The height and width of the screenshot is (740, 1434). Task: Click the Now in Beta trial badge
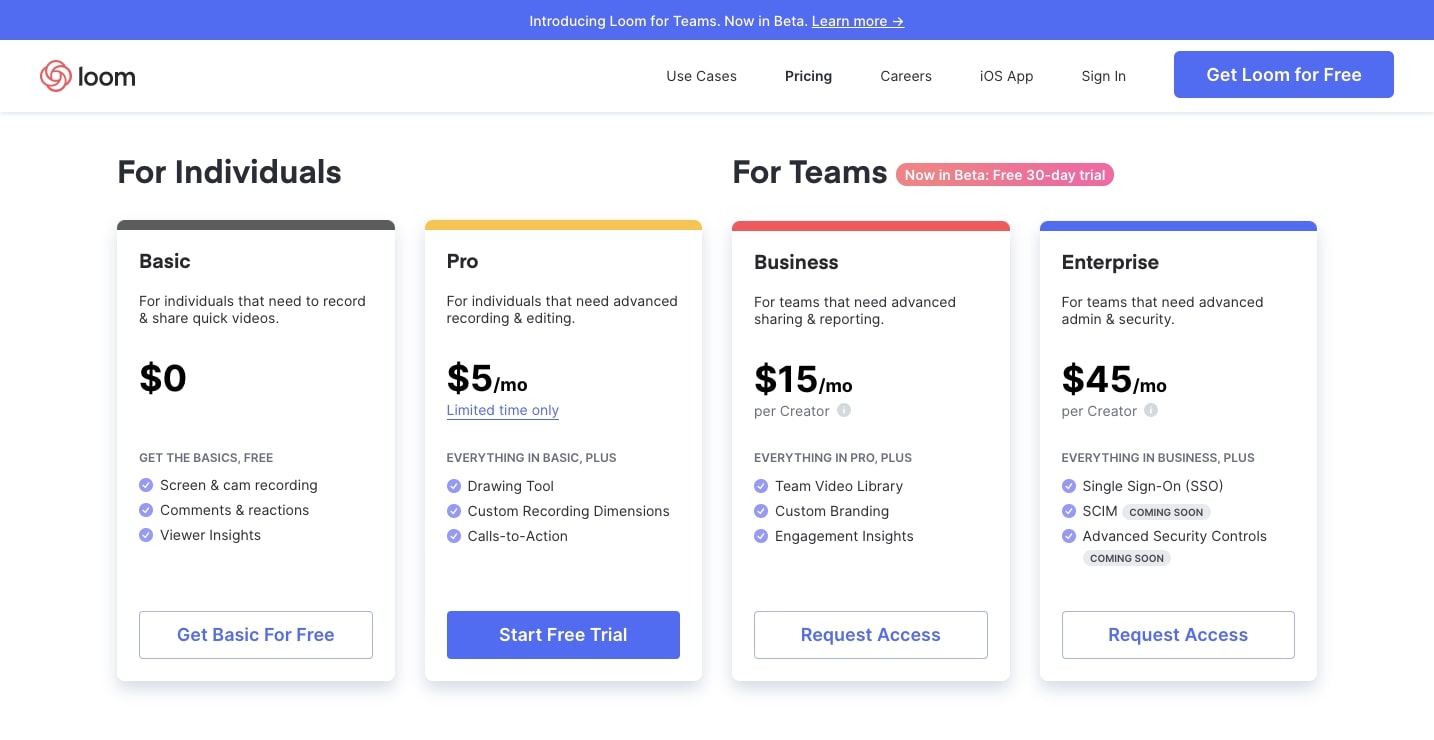pyautogui.click(x=1004, y=175)
